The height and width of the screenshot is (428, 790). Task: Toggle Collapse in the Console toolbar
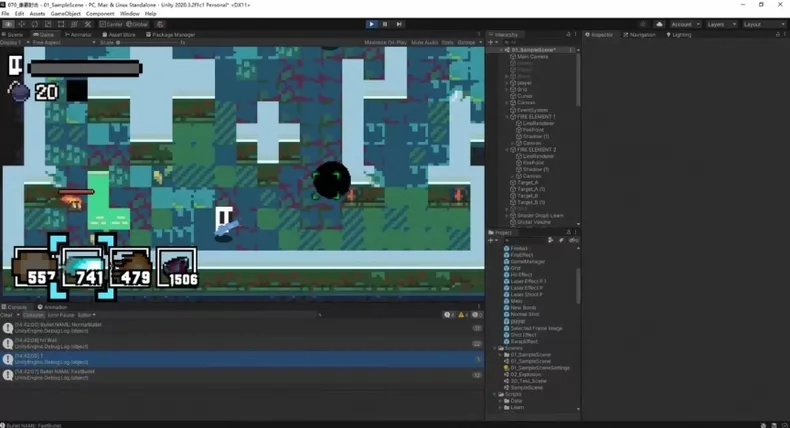tap(33, 315)
